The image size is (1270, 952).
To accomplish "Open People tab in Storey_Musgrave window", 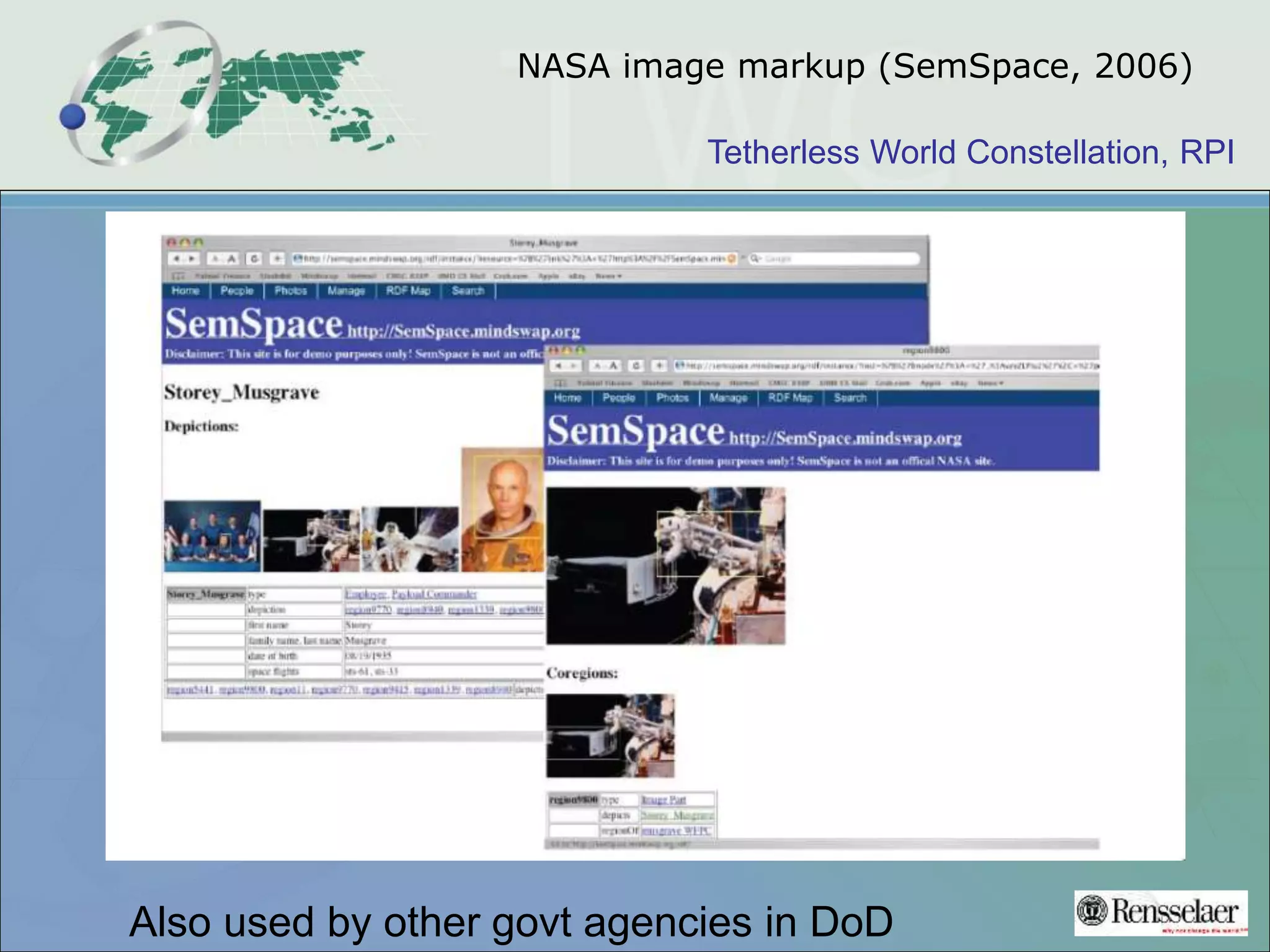I will 237,291.
